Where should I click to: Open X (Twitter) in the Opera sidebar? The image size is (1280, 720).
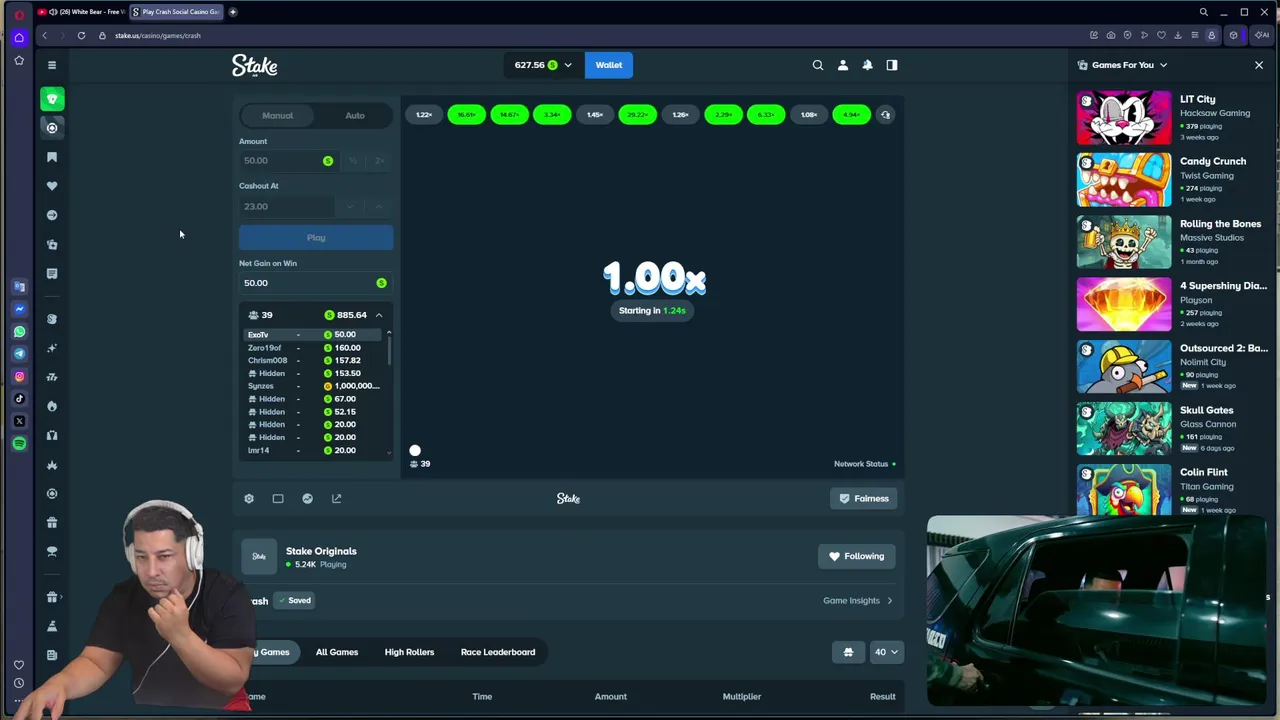[x=19, y=421]
